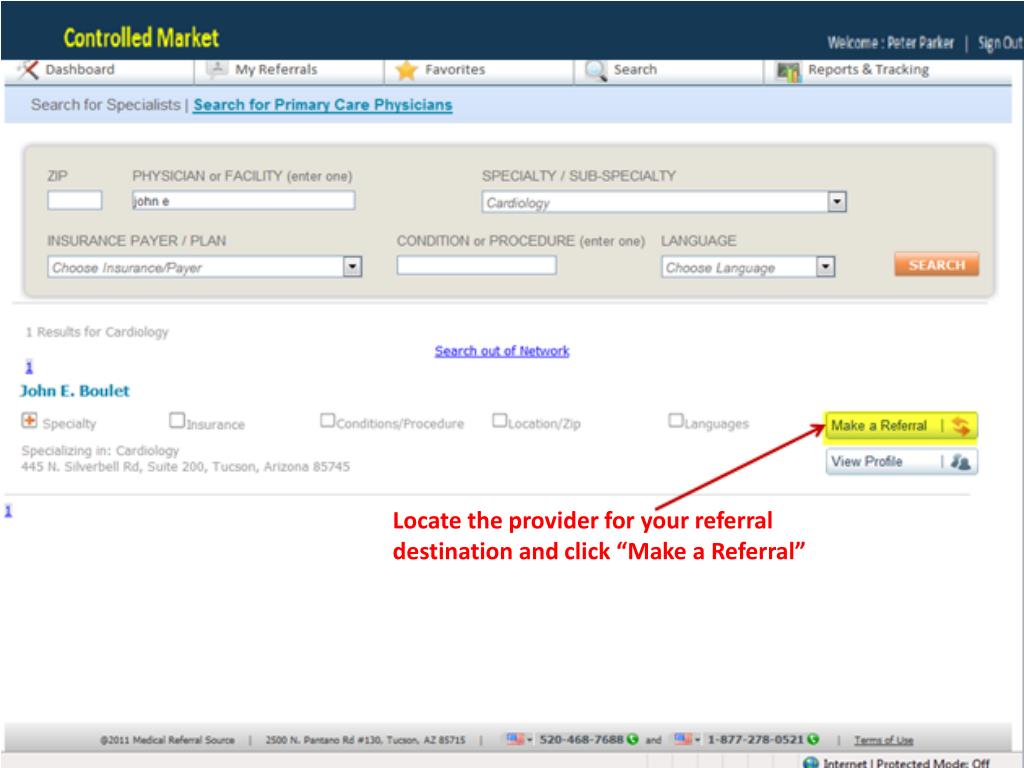Image resolution: width=1024 pixels, height=768 pixels.
Task: Toggle the Insurance checkbox
Action: [176, 420]
